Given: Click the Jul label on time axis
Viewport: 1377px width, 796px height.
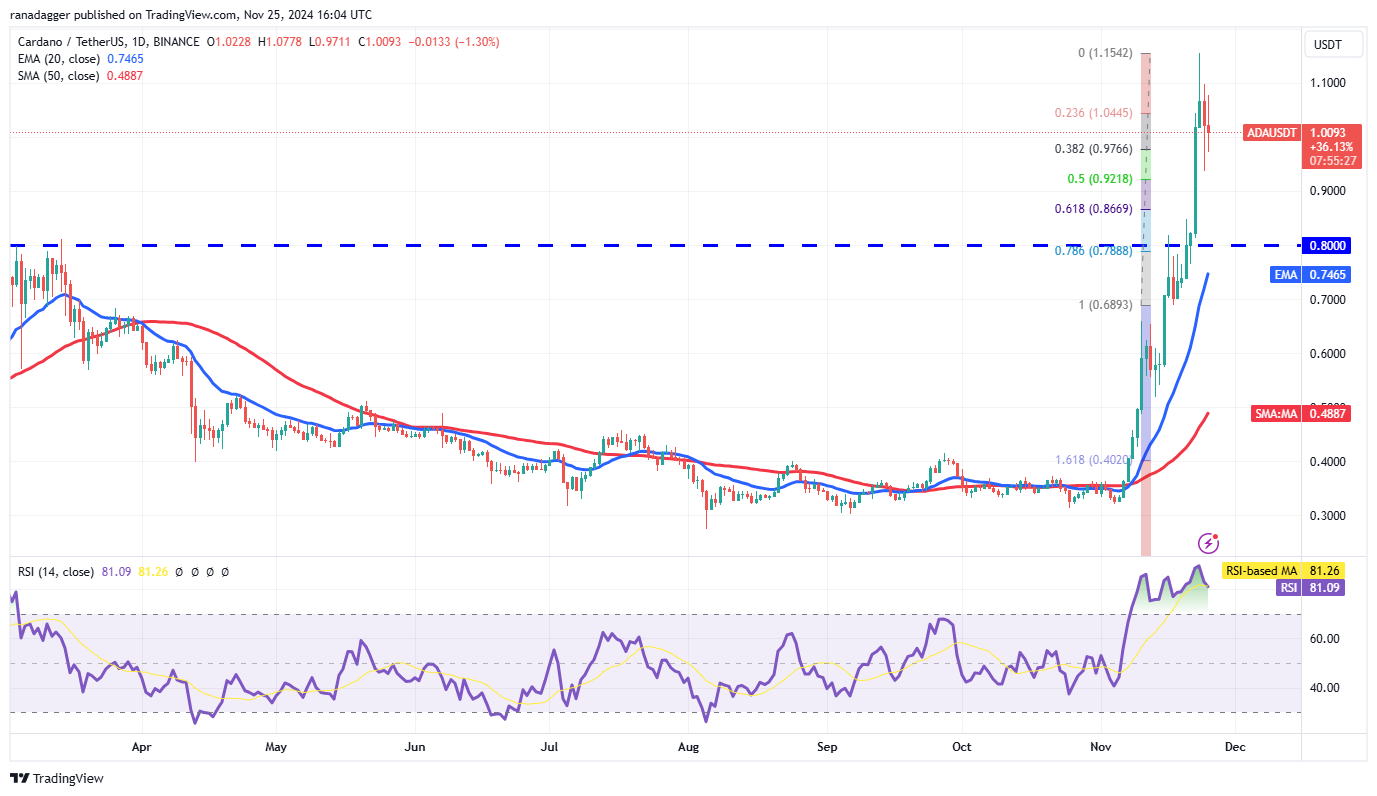Looking at the screenshot, I should pos(549,746).
